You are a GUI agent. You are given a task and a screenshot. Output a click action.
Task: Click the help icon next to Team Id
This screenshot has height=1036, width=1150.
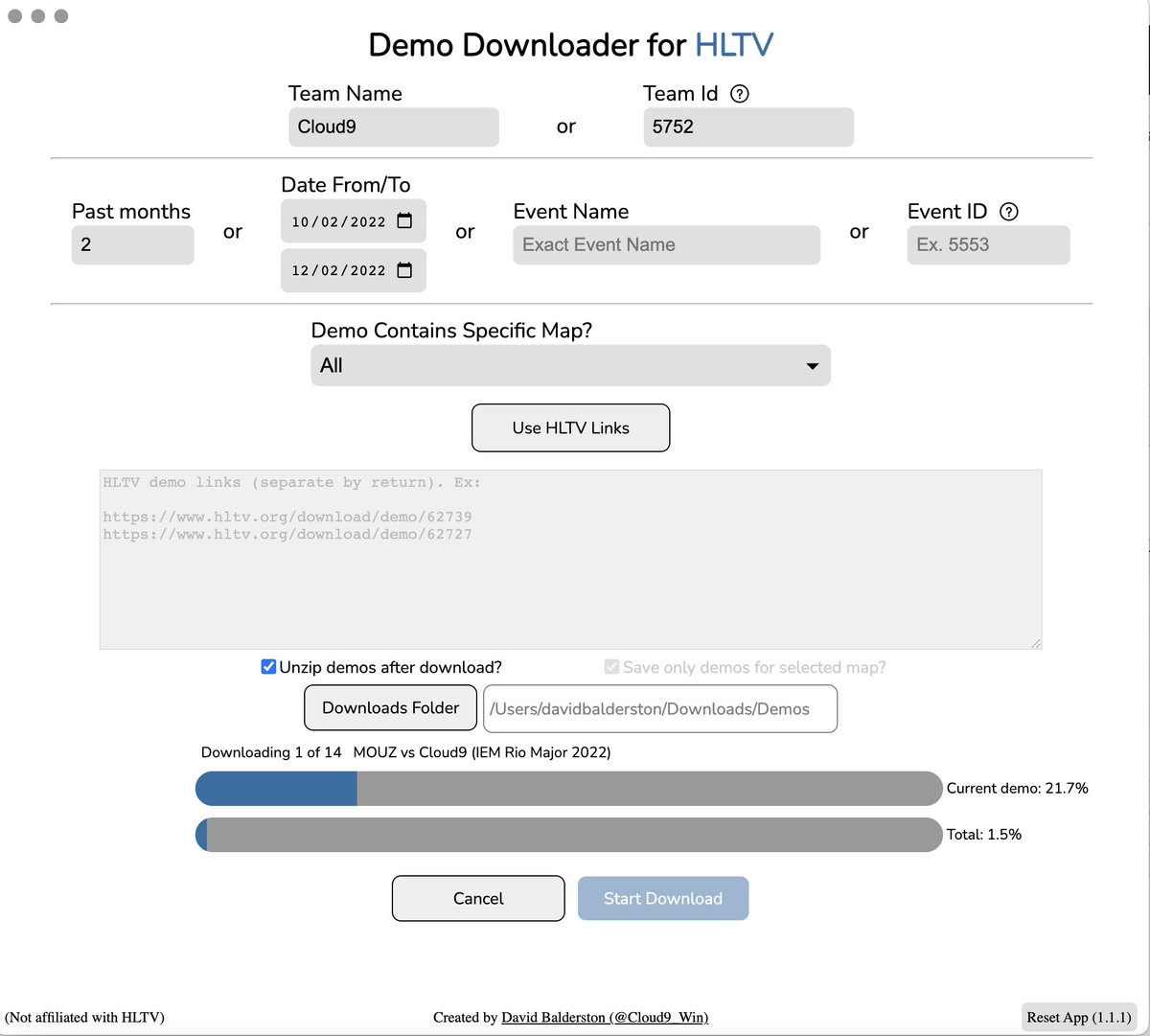(x=738, y=93)
